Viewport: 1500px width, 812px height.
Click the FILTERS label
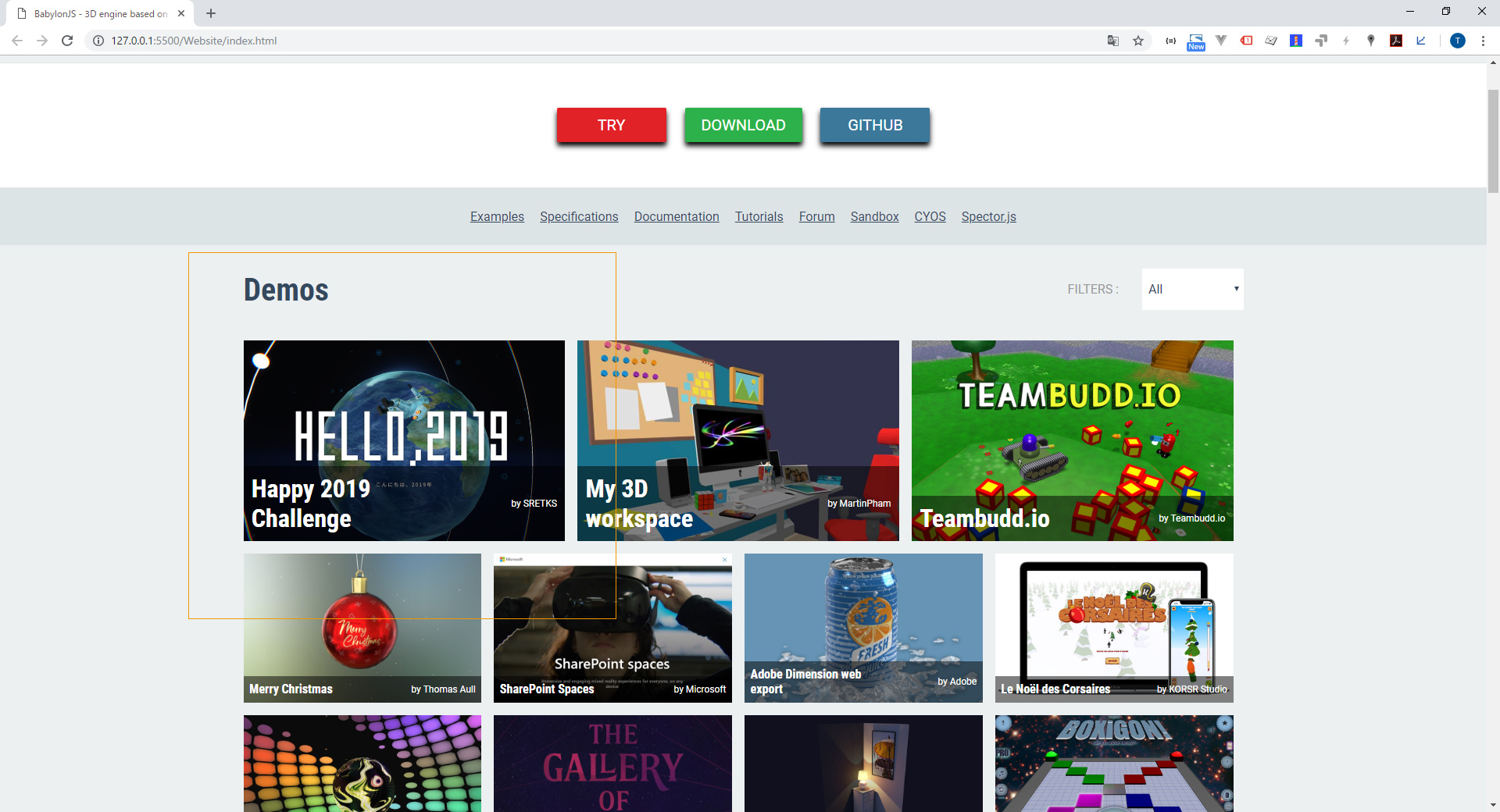coord(1093,289)
